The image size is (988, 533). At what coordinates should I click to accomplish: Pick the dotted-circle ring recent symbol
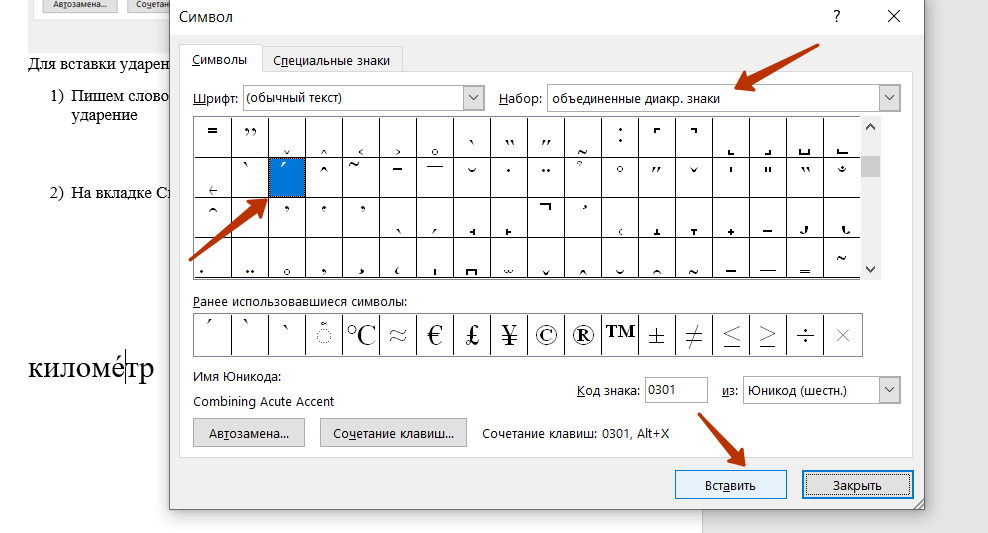coord(324,335)
